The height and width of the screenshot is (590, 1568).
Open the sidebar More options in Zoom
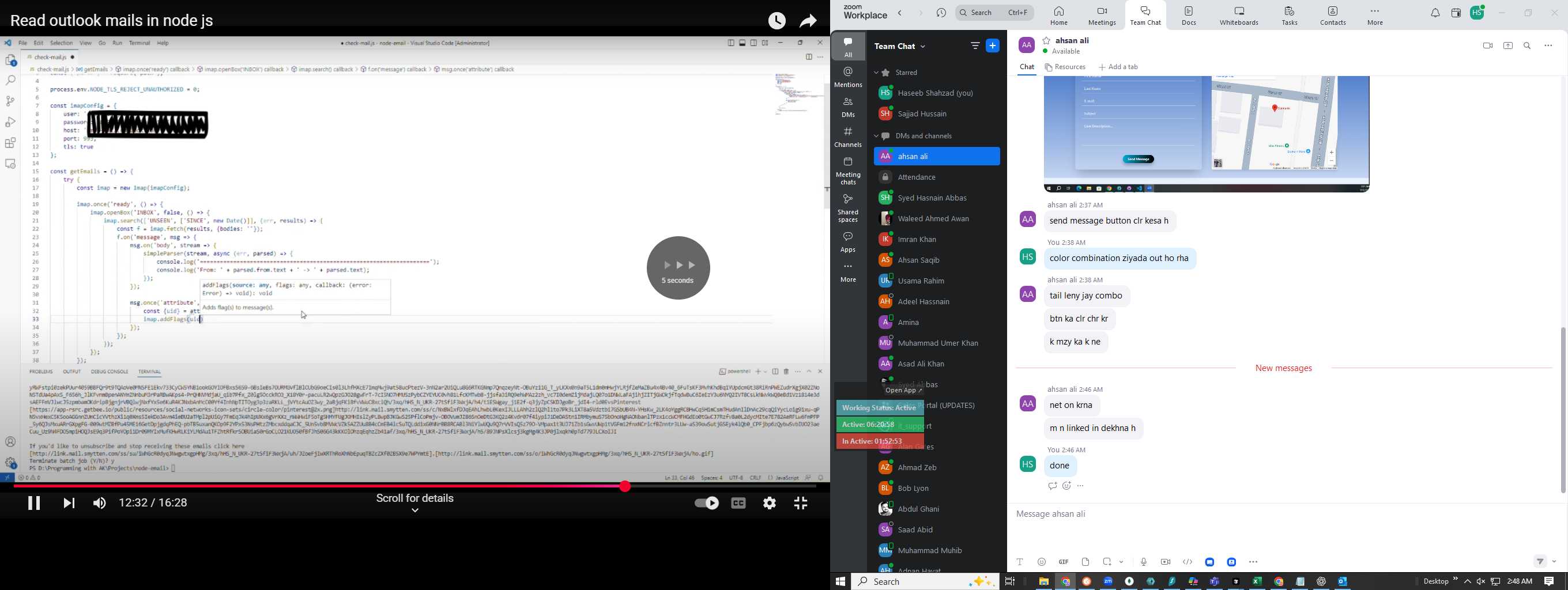coord(848,273)
